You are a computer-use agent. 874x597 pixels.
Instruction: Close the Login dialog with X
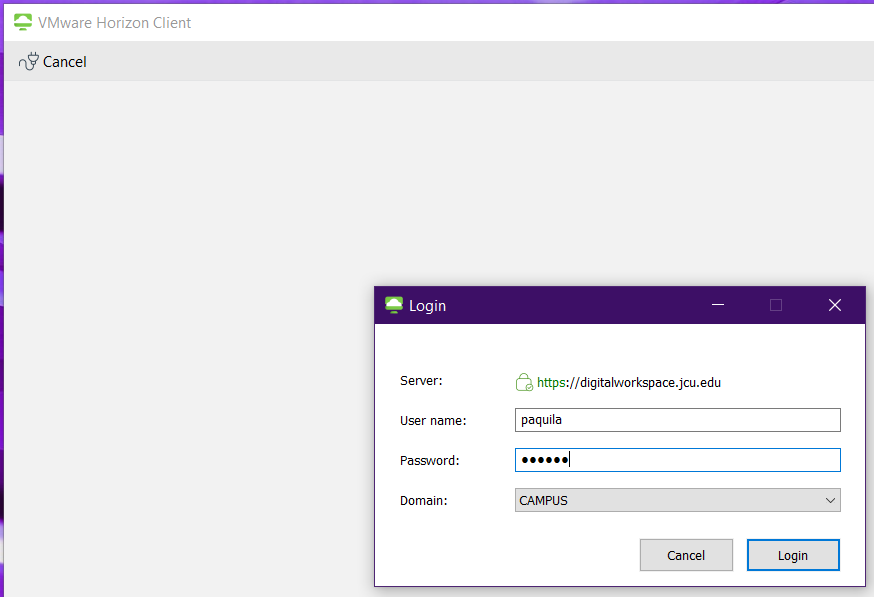click(x=834, y=305)
